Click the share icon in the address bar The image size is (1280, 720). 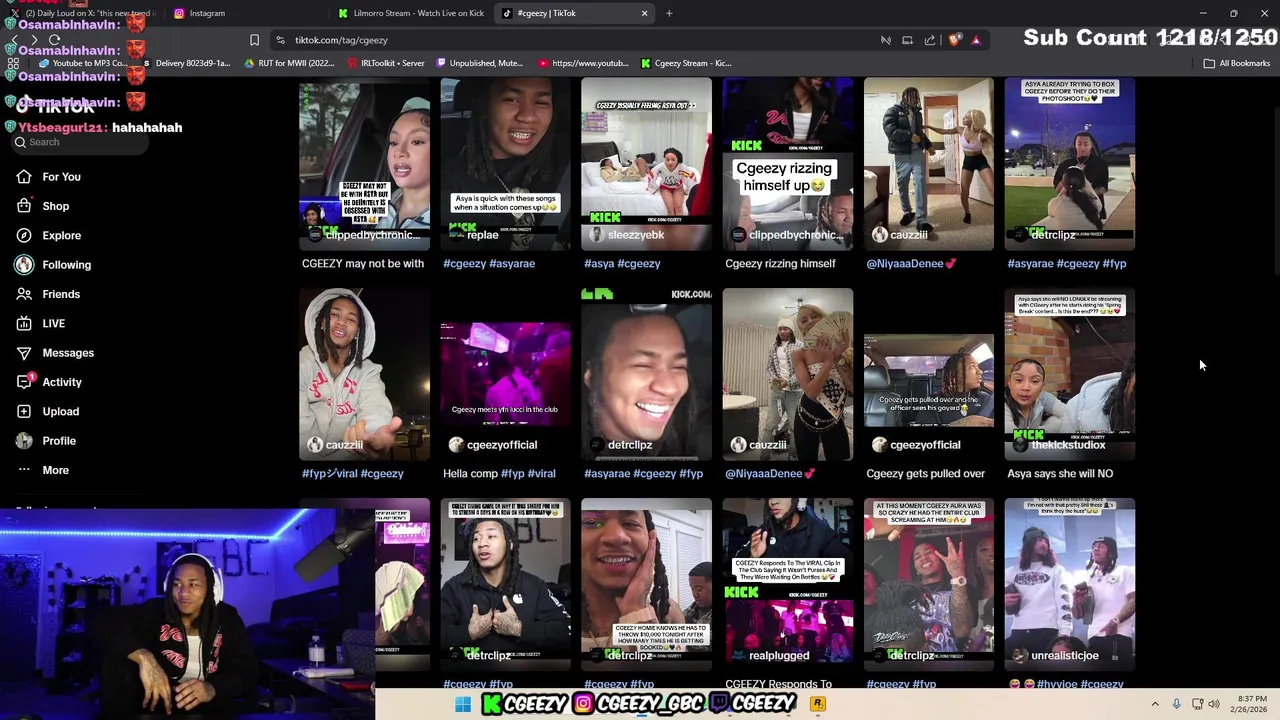930,40
